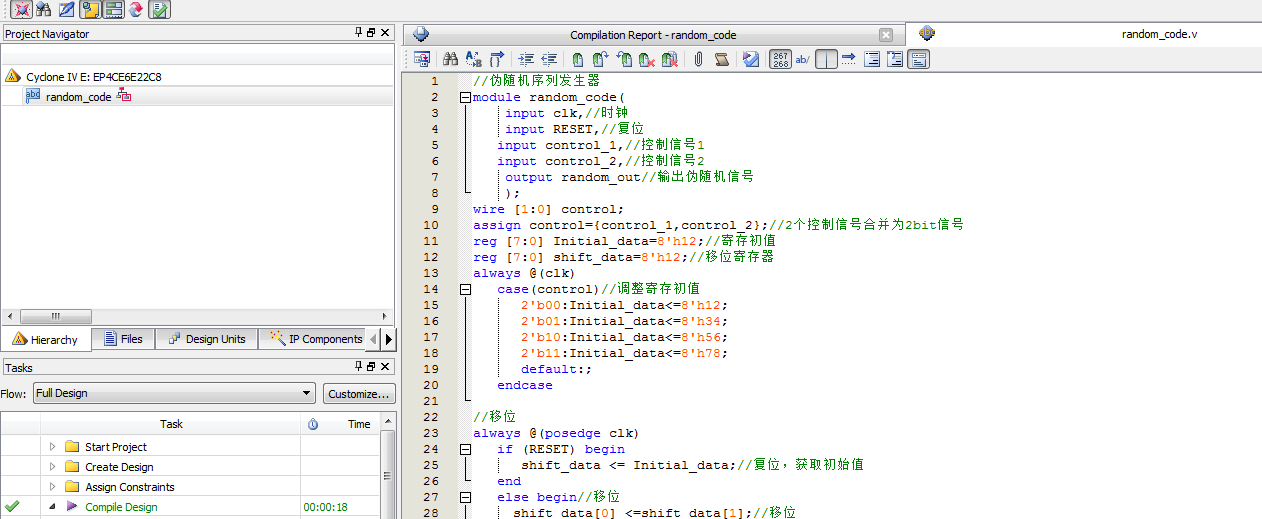Select random_code entity in Project Navigator
The width and height of the screenshot is (1262, 519).
tap(78, 97)
